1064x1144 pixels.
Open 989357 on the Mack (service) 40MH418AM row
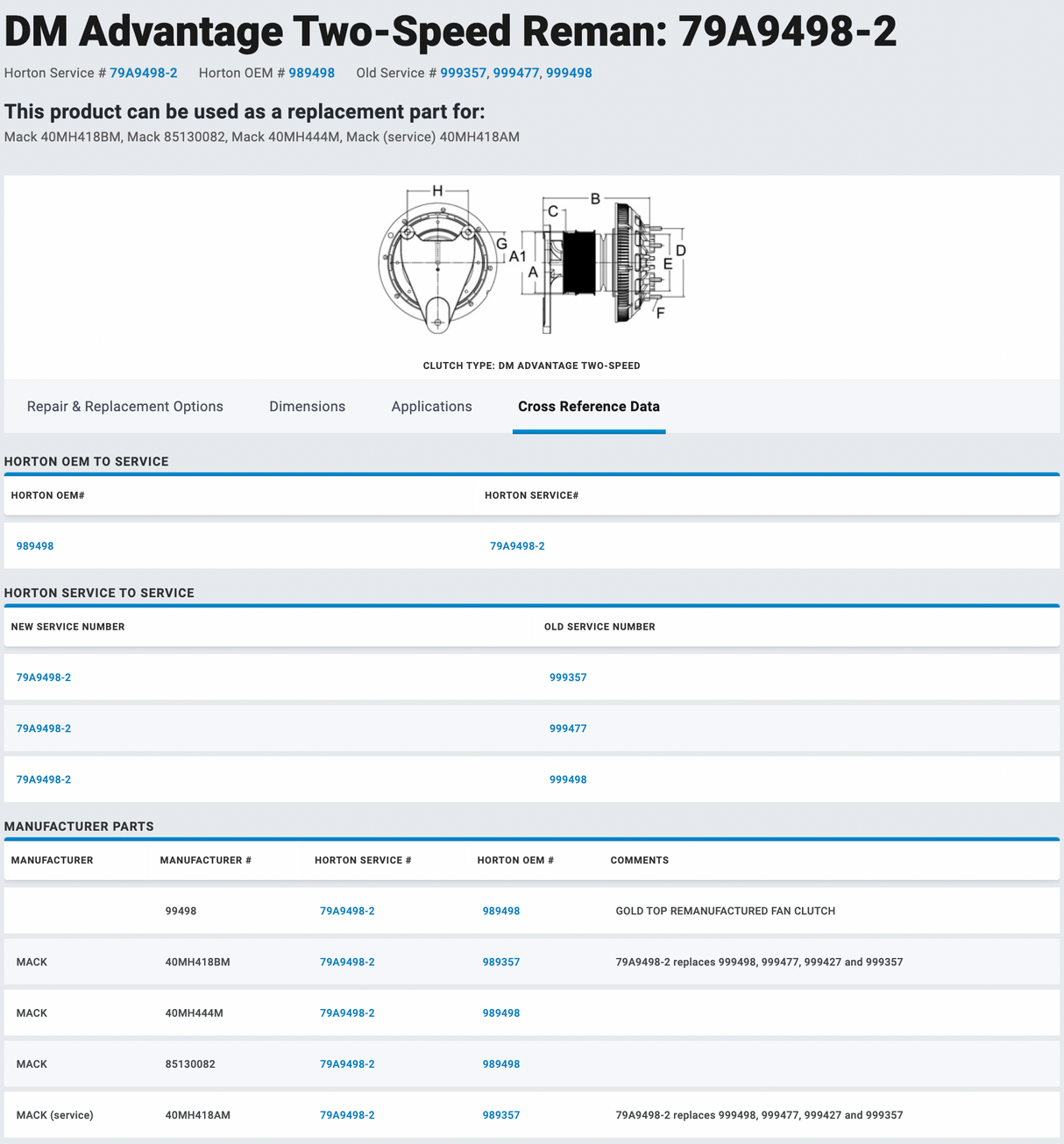[500, 1114]
